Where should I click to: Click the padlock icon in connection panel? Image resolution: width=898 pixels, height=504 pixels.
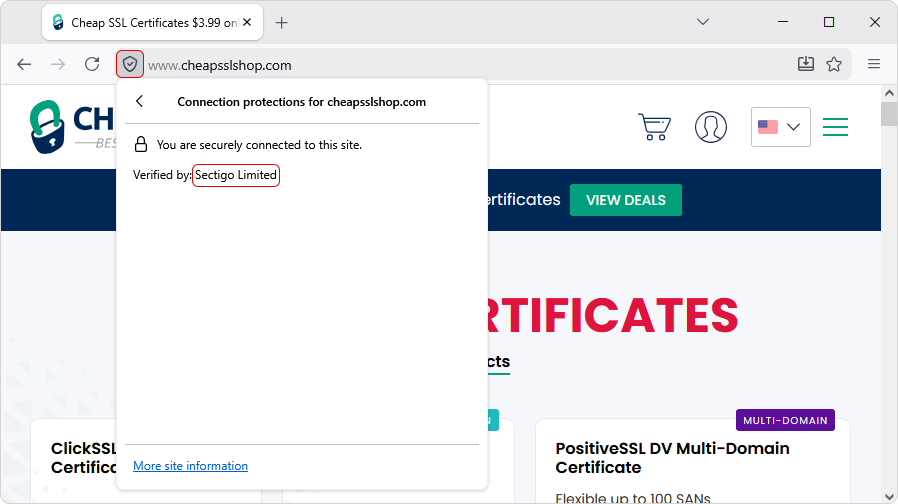tap(141, 144)
